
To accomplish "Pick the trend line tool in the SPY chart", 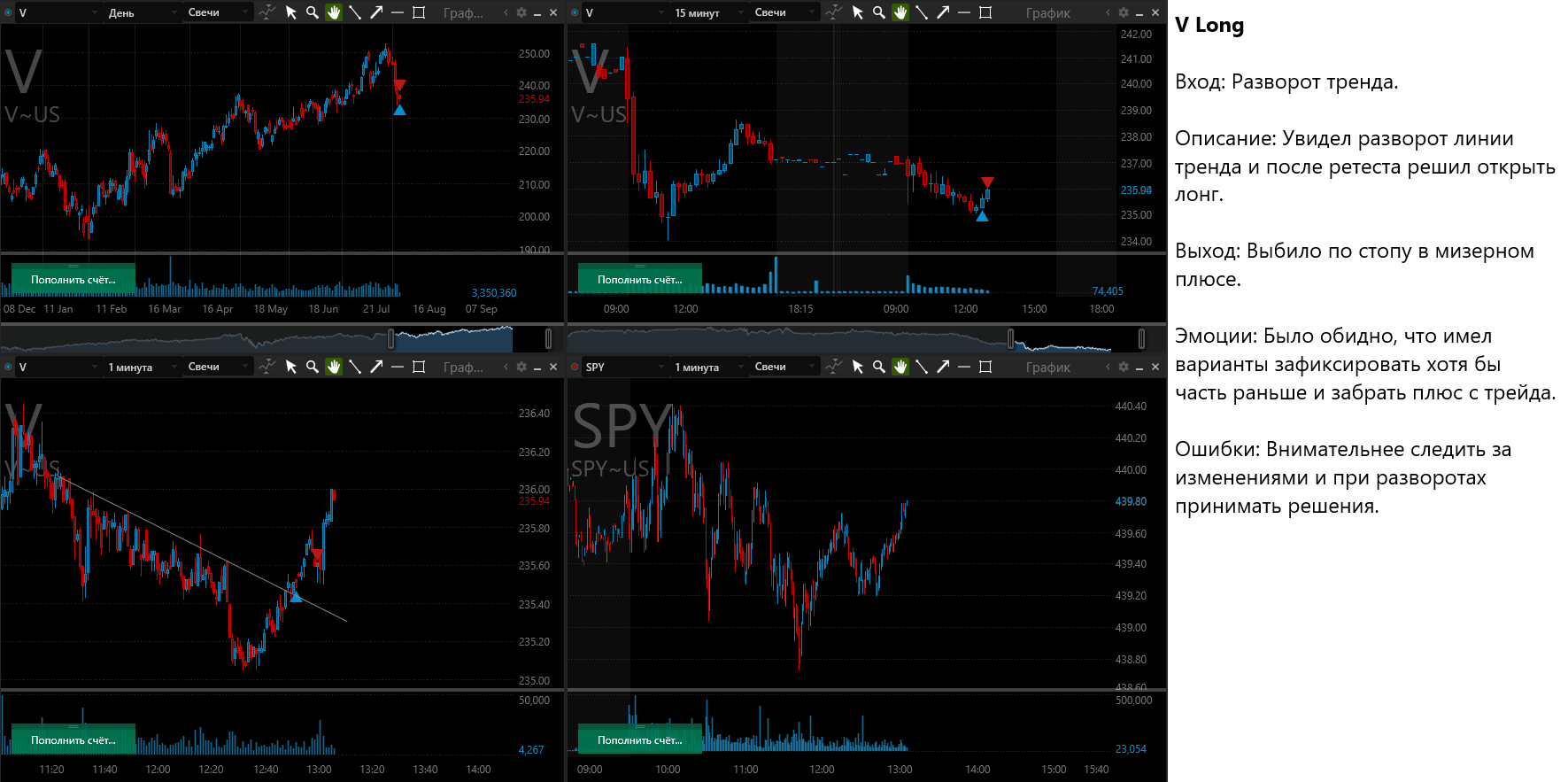I will [x=922, y=367].
